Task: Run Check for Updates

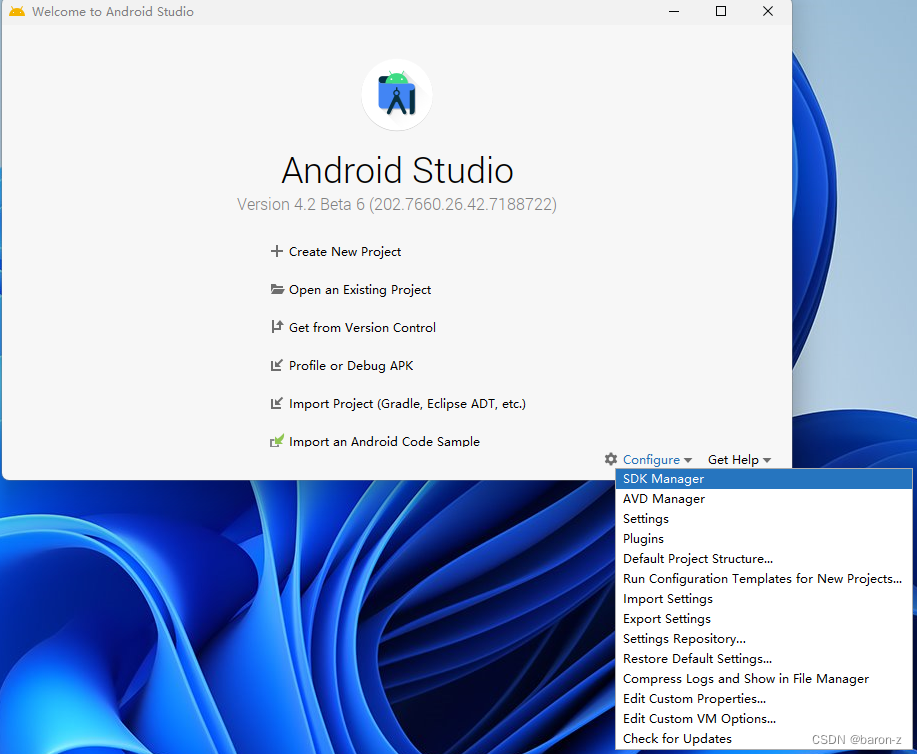Action: click(x=764, y=738)
